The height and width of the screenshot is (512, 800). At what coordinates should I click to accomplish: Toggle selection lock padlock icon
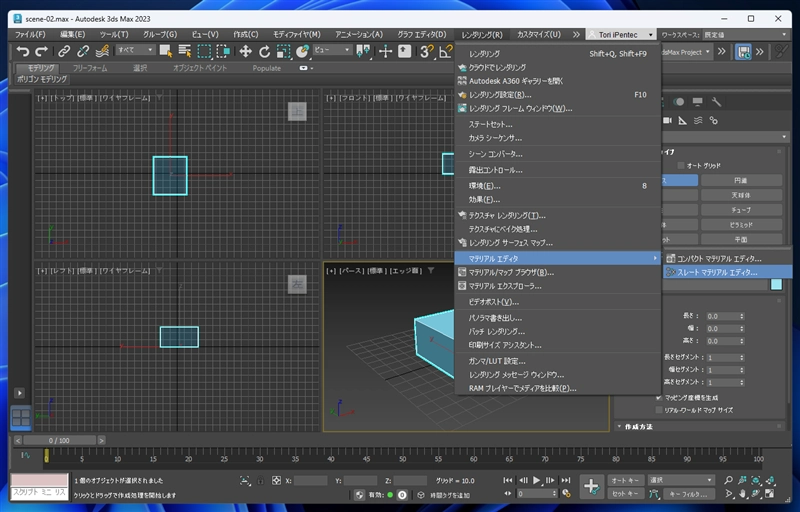pyautogui.click(x=261, y=480)
